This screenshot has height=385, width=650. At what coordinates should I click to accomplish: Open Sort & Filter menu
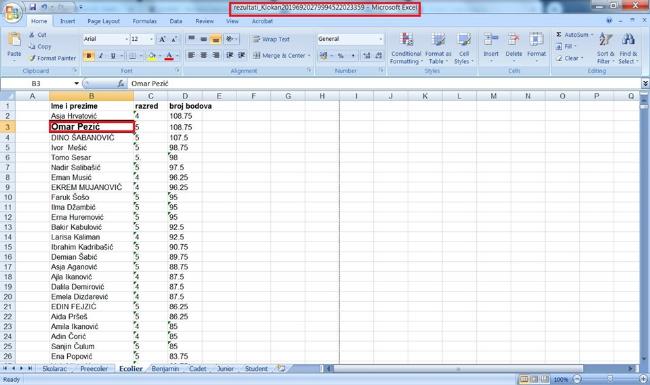tap(606, 48)
